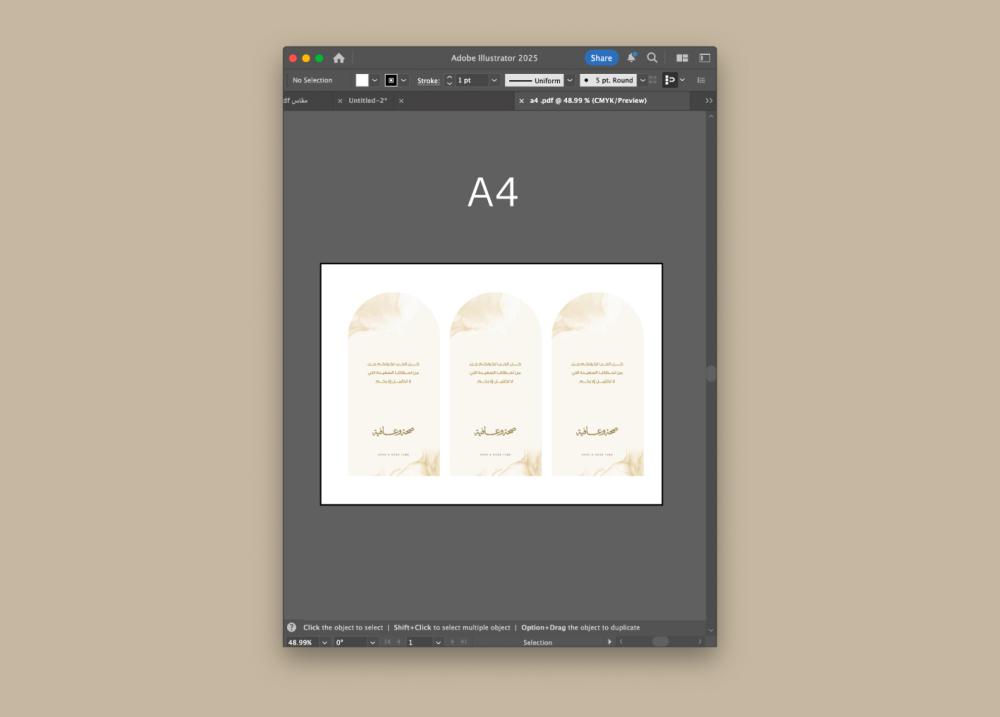Click the Home icon in title bar

[339, 58]
